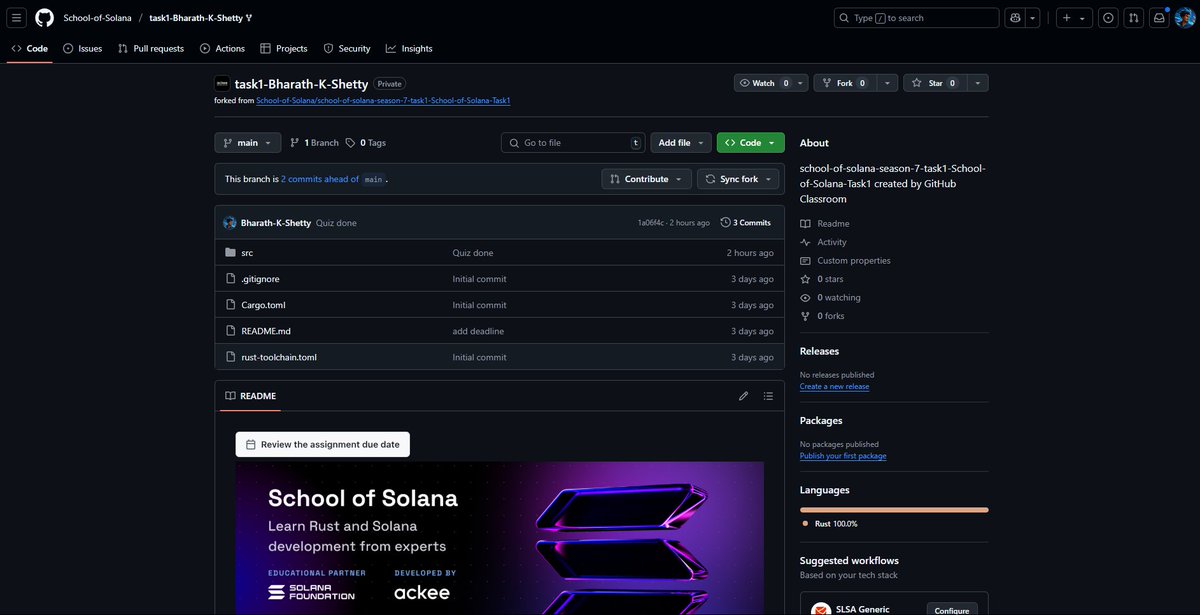Expand the Contribute dropdown
Image resolution: width=1200 pixels, height=615 pixels.
[646, 179]
